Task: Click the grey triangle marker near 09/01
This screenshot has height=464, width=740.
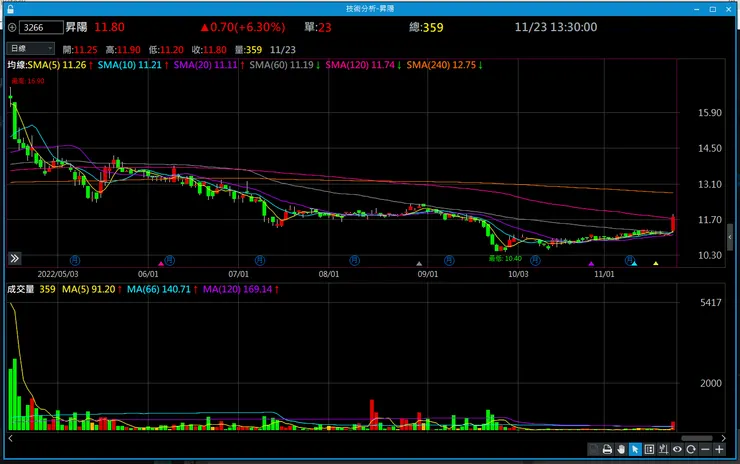Action: (x=419, y=263)
